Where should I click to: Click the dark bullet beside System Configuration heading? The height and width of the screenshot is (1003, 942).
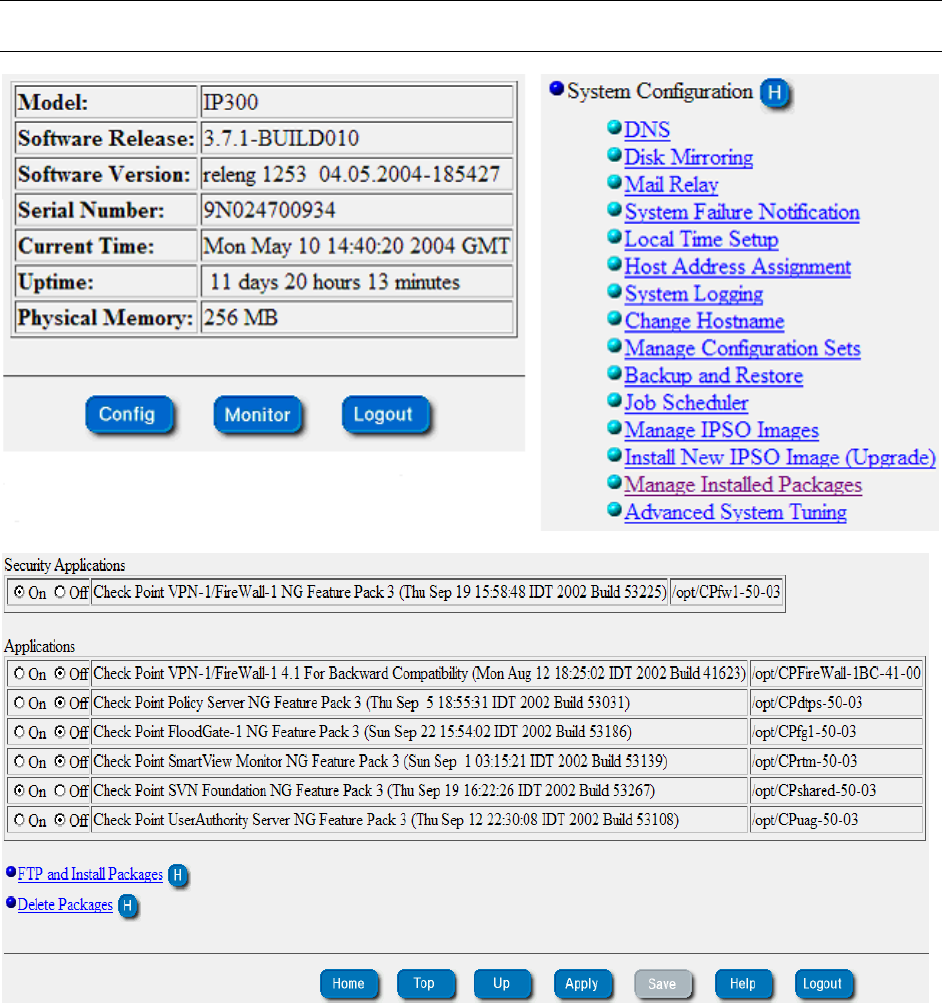[556, 88]
